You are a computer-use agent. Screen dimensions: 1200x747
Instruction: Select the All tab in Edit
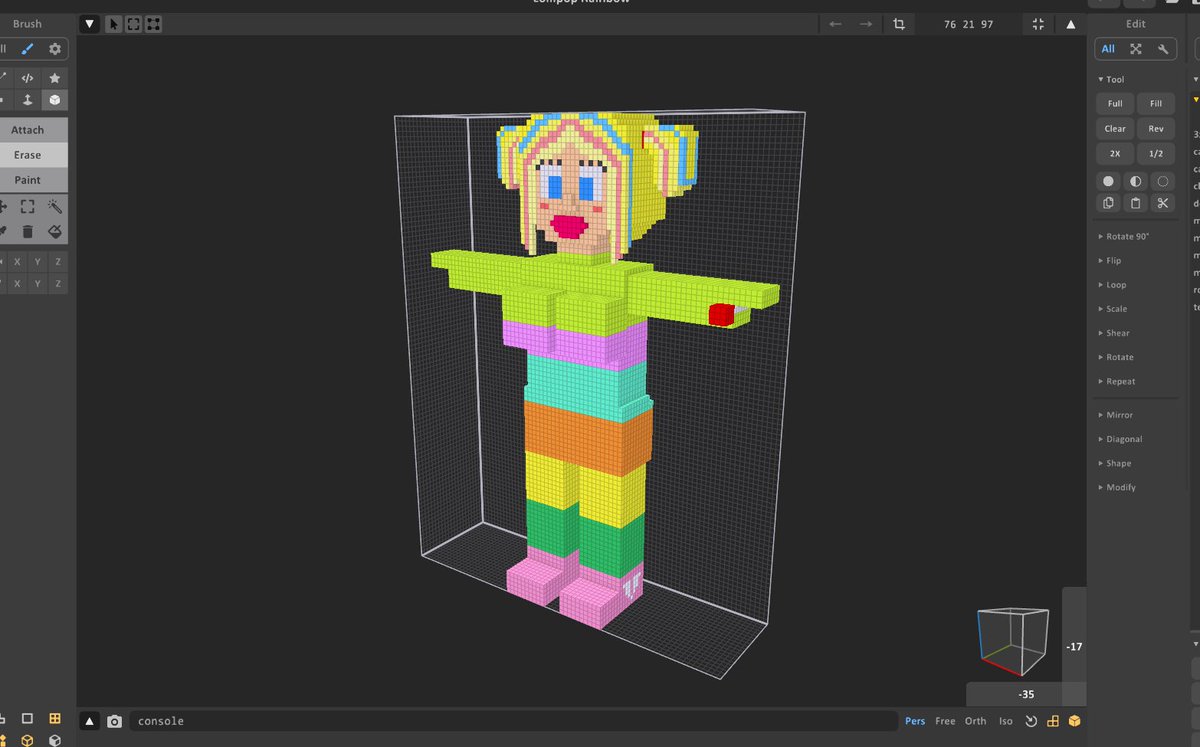coord(1108,49)
